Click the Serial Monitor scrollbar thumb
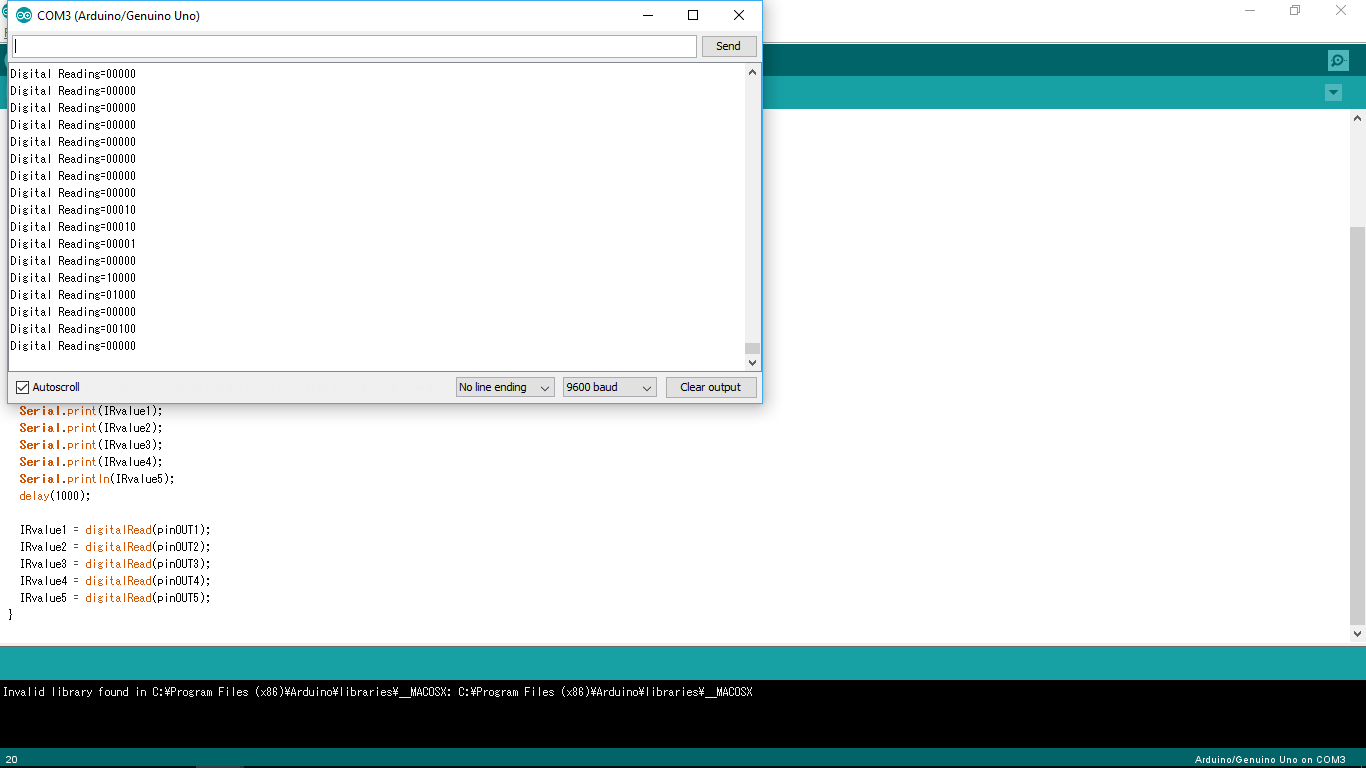The height and width of the screenshot is (768, 1366). tap(753, 349)
